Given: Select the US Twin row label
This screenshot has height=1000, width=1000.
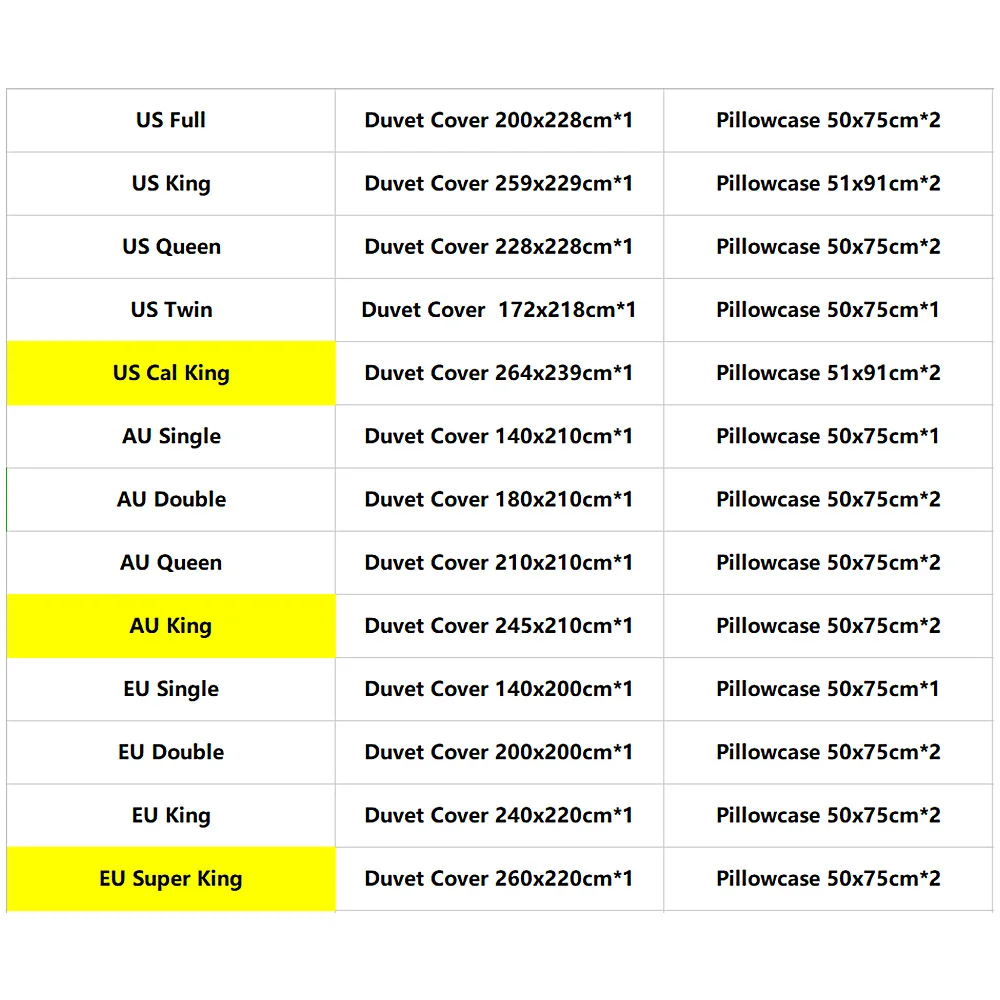Looking at the screenshot, I should [x=171, y=310].
